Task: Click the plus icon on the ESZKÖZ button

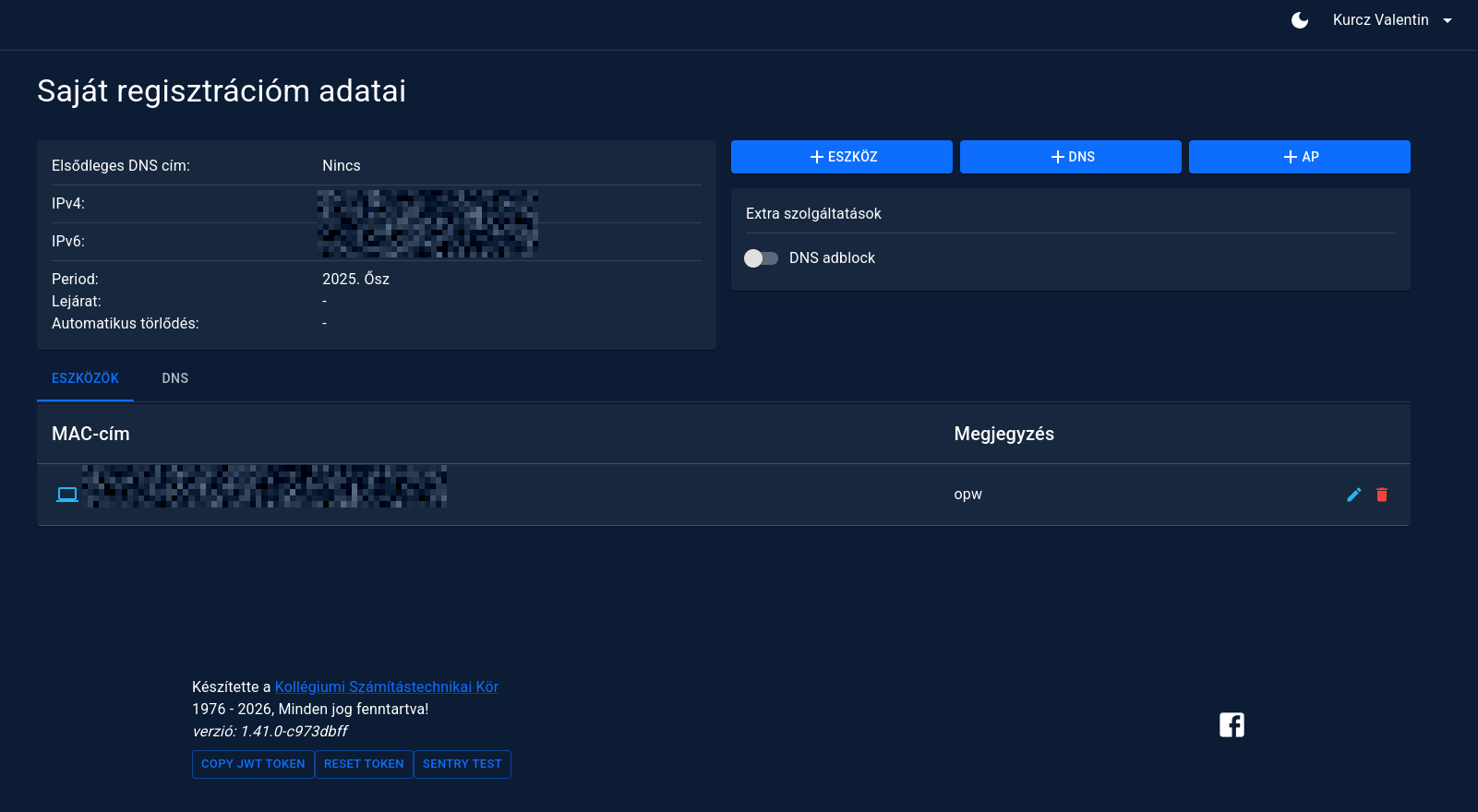Action: pos(816,157)
